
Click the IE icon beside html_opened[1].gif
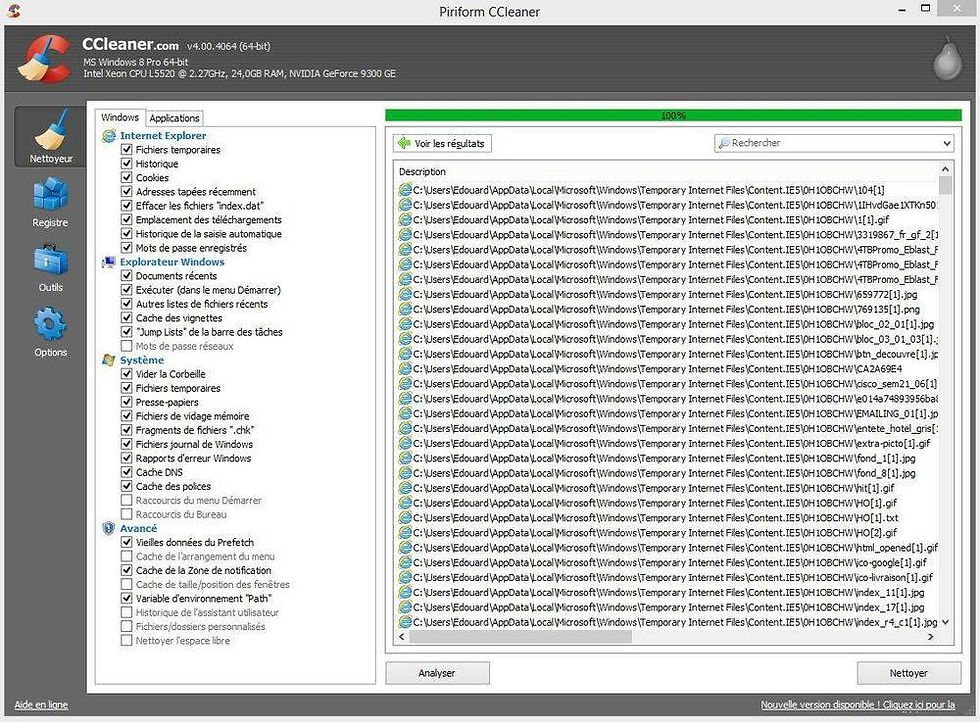pyautogui.click(x=405, y=548)
